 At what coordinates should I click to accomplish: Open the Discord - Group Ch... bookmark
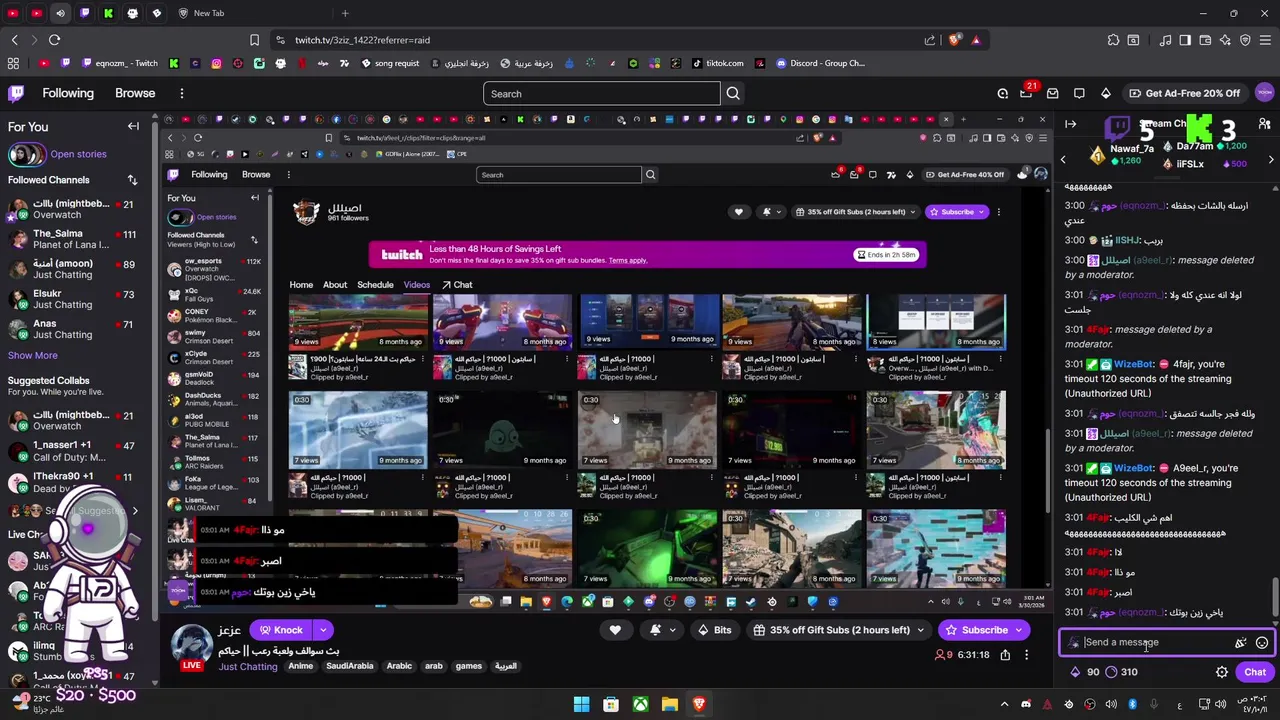[820, 63]
